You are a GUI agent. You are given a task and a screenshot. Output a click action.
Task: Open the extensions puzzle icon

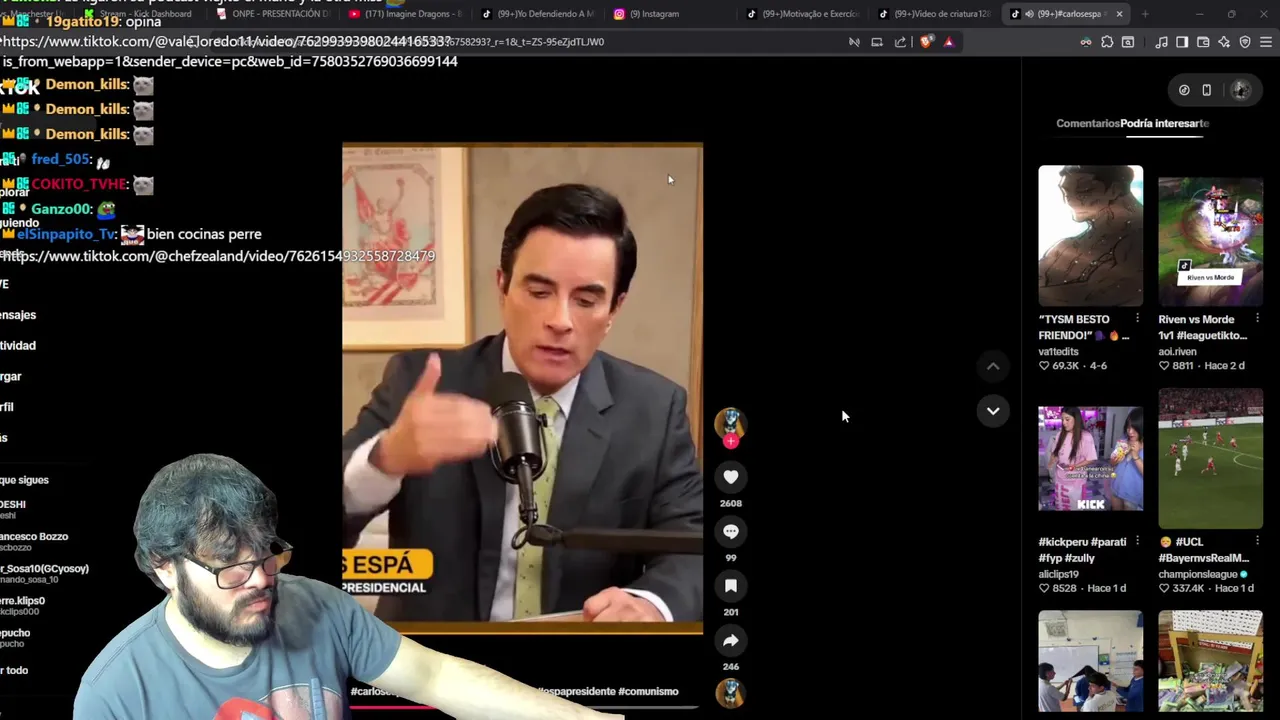[1107, 42]
